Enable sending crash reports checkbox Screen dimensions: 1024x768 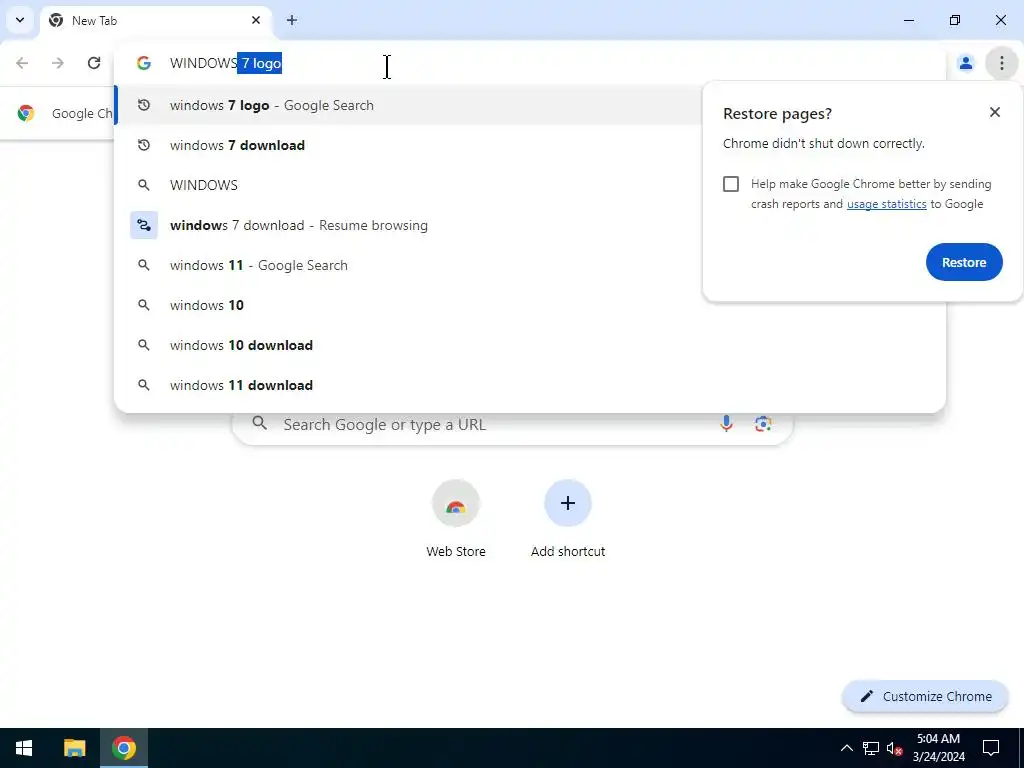tap(731, 184)
